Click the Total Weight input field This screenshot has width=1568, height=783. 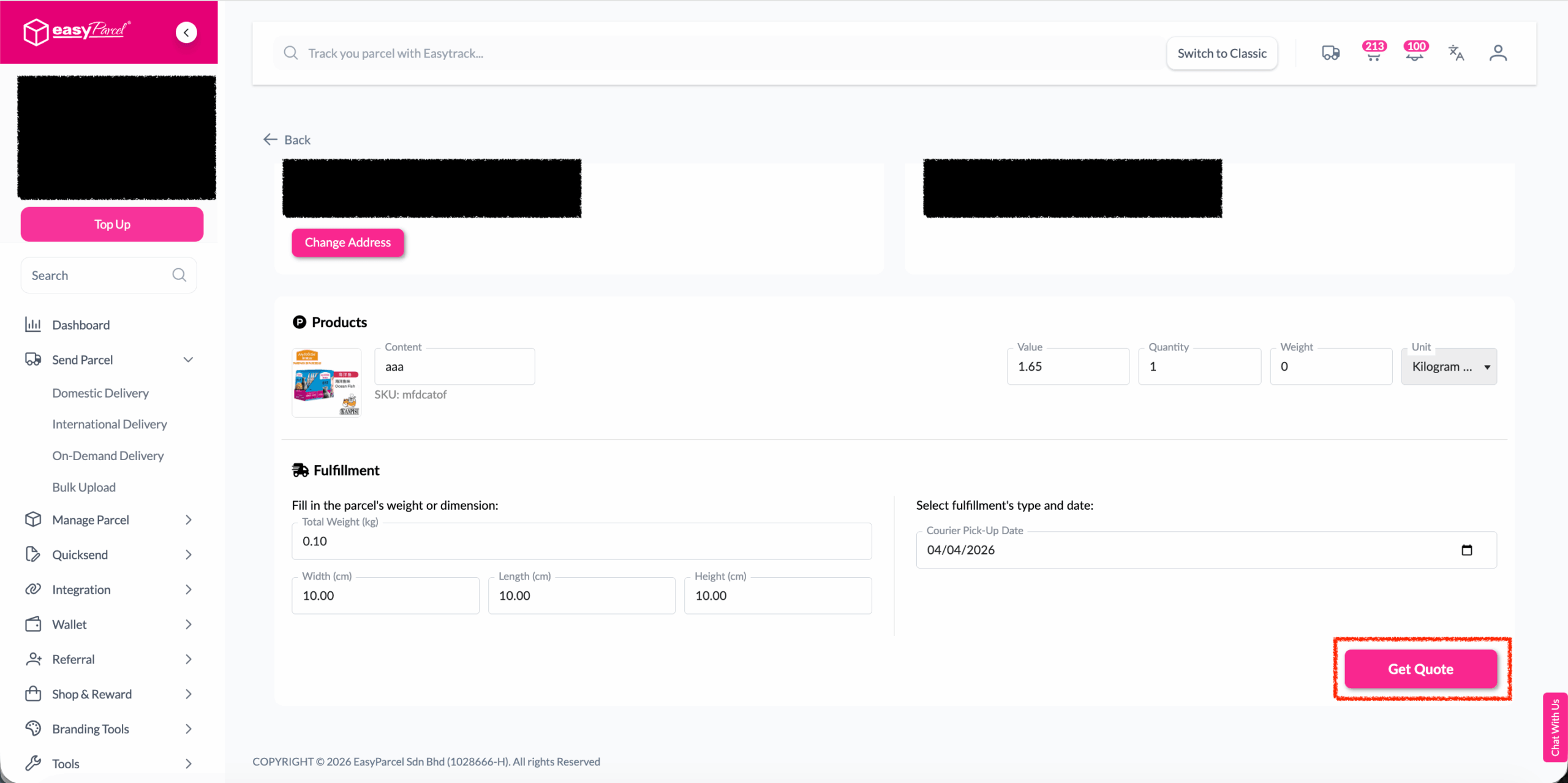click(x=581, y=541)
